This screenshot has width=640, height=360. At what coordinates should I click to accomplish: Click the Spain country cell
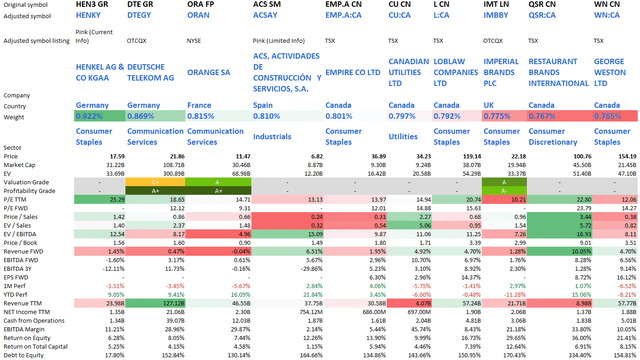(x=262, y=105)
